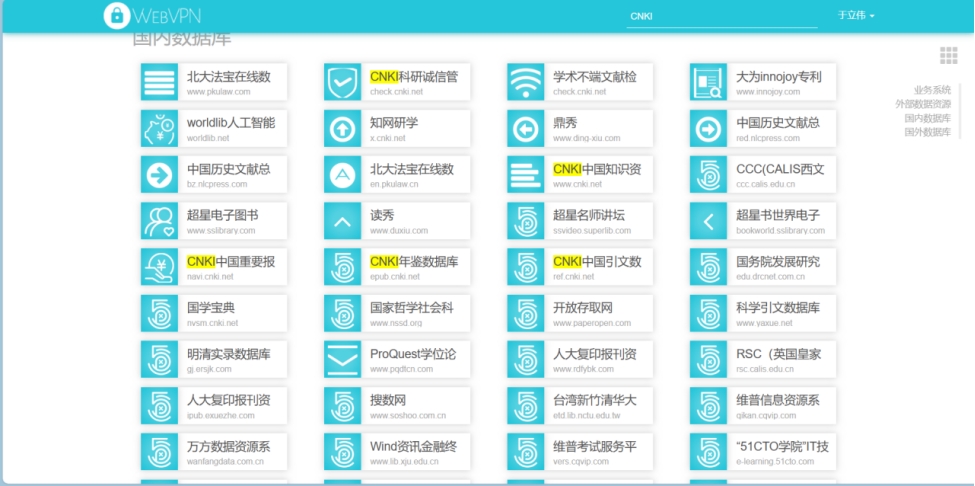Click the wanfangdata.com.cn URL text
Viewport: 975px width, 486px height.
[225, 462]
